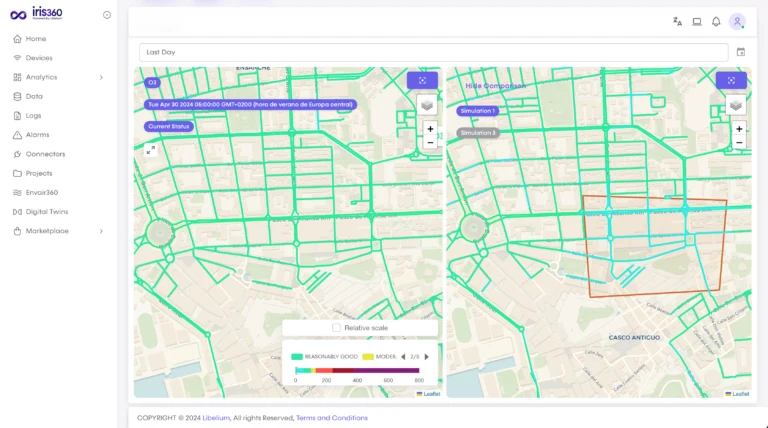The width and height of the screenshot is (768, 428).
Task: Click the Connectors plug icon
Action: [17, 154]
